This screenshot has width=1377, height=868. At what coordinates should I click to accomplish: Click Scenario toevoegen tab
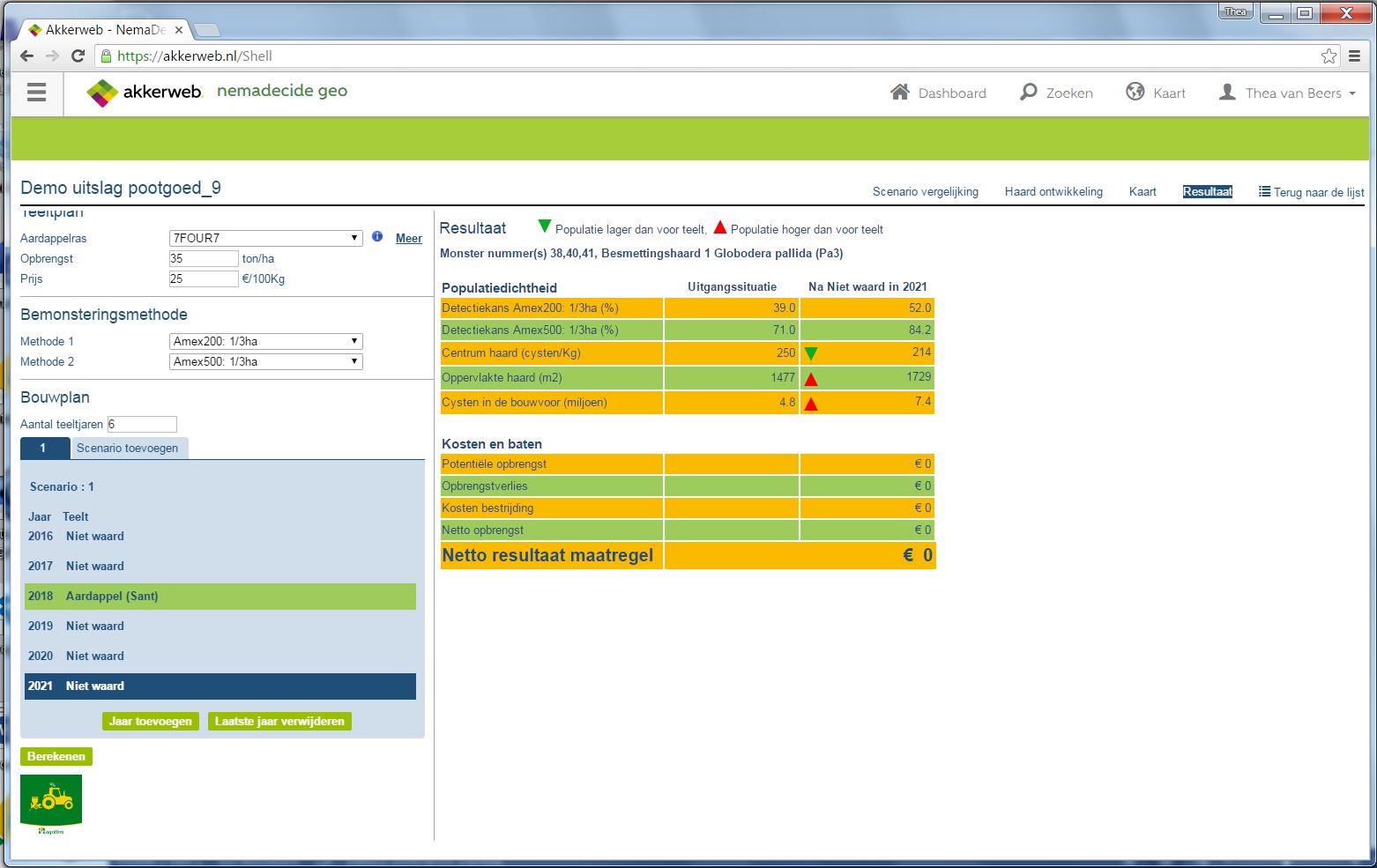[x=129, y=448]
